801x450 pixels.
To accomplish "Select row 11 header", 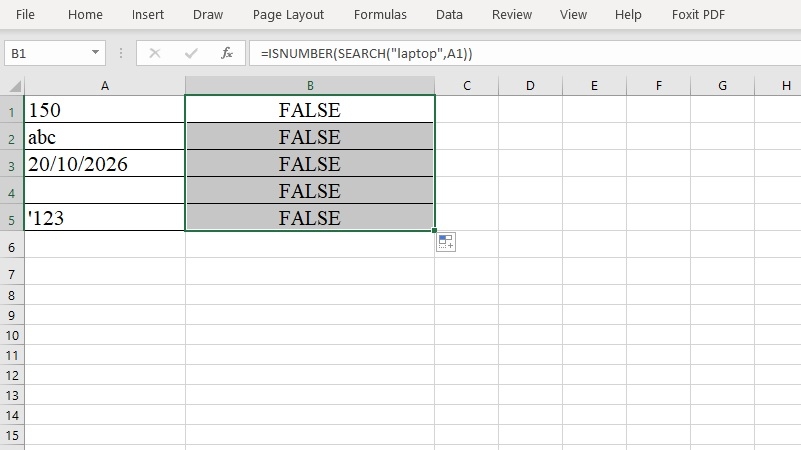I will pos(12,355).
